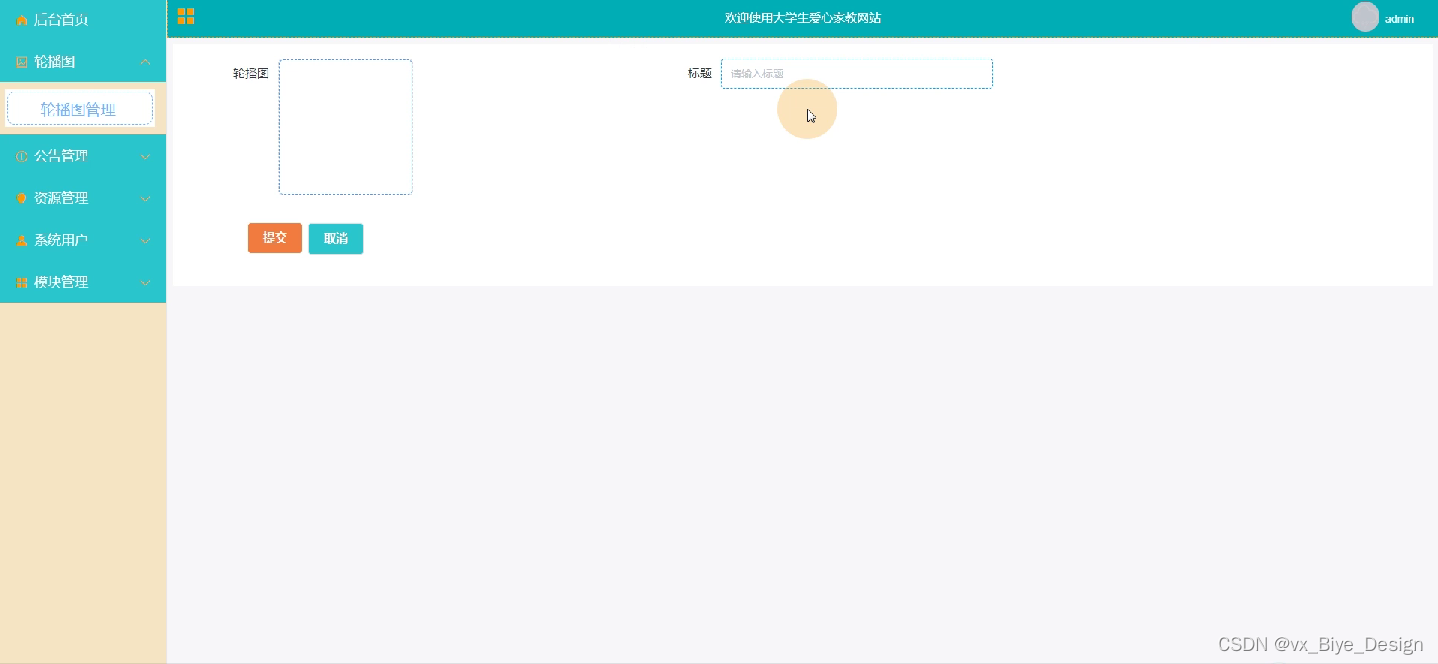Expand the 系统用户 chevron
This screenshot has height=664, width=1438.
(x=145, y=240)
